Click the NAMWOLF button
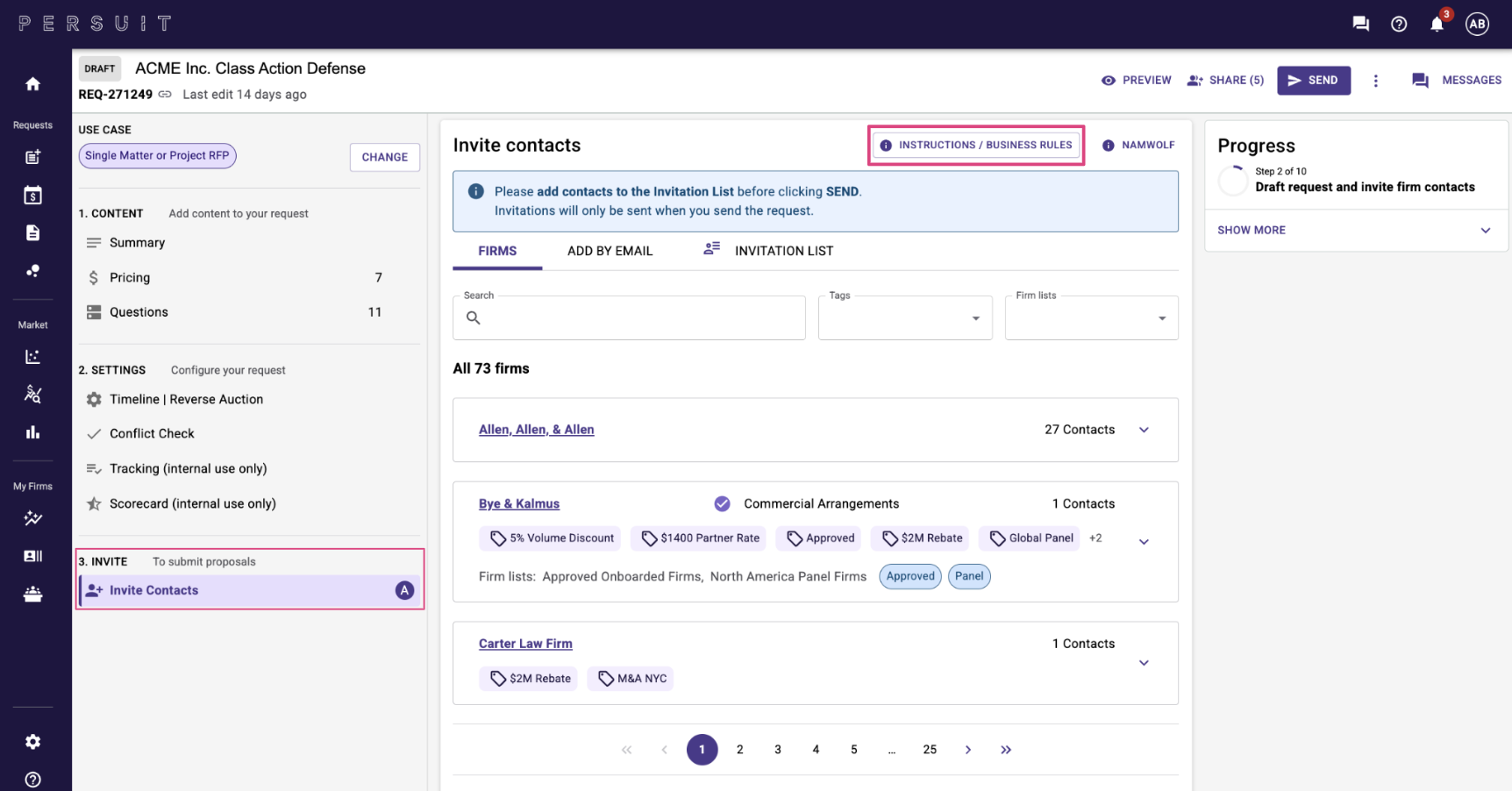Viewport: 1512px width, 791px height. [1138, 145]
